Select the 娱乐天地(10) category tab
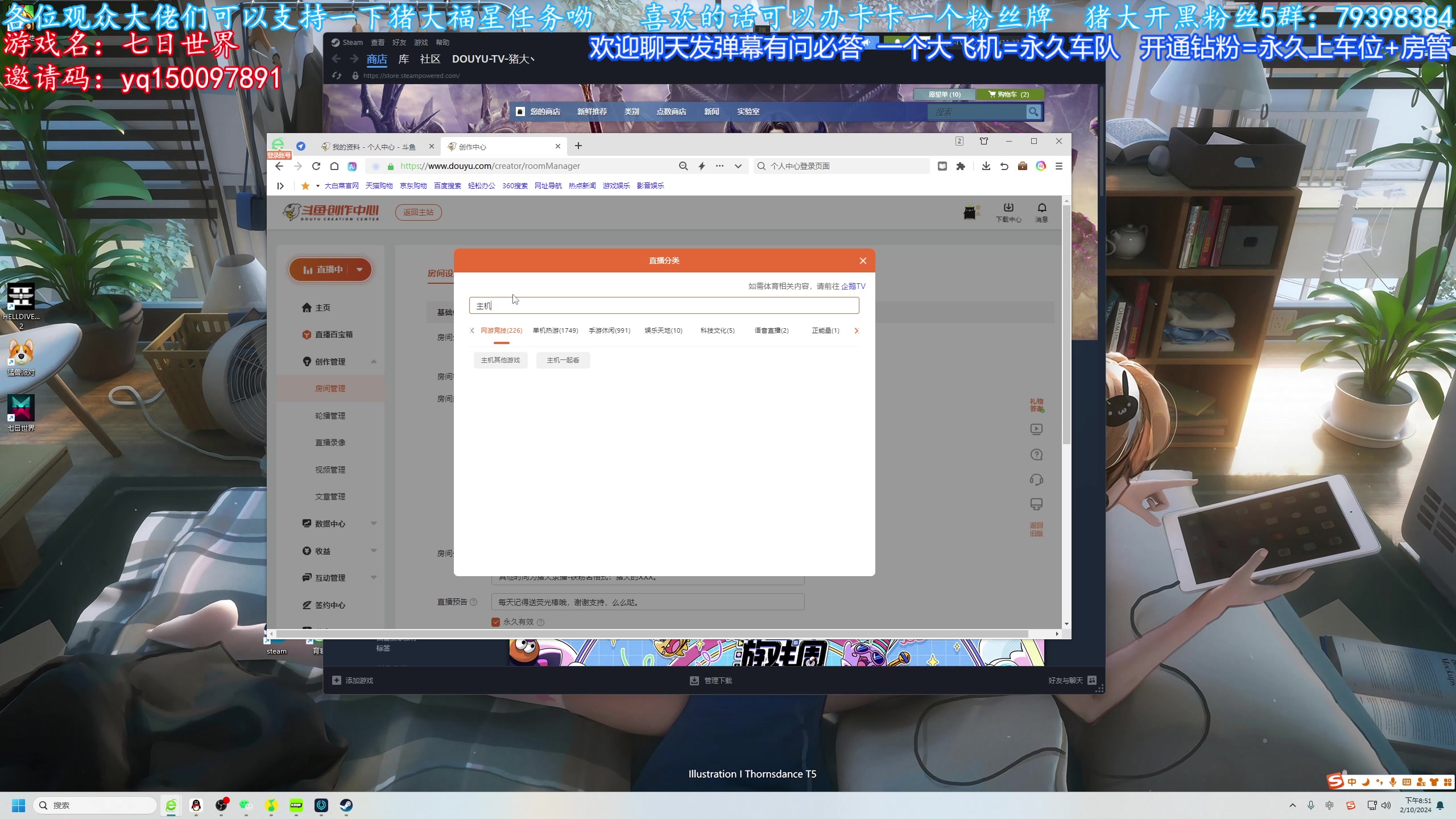The height and width of the screenshot is (819, 1456). click(663, 330)
